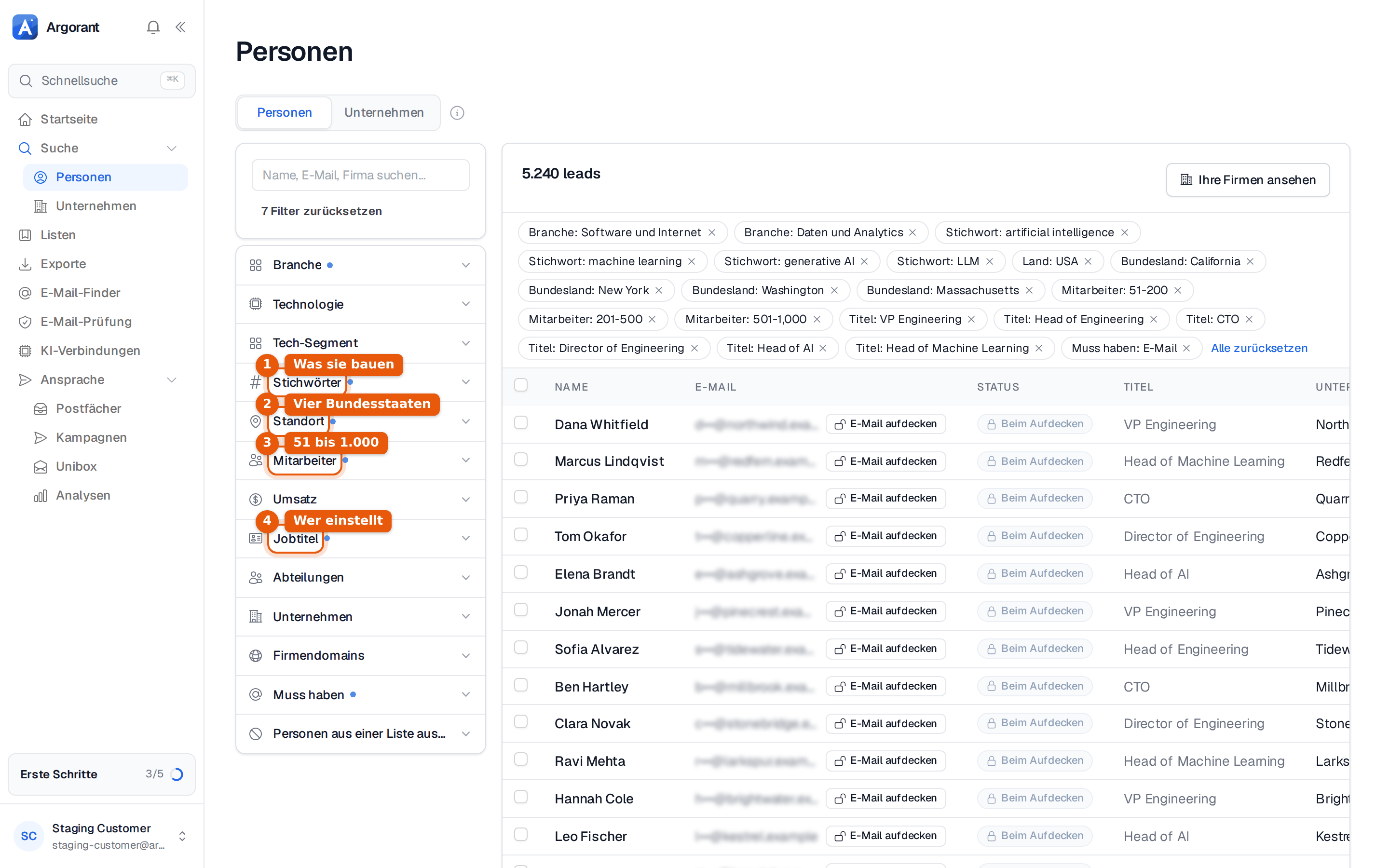The image size is (1389, 868).
Task: Open E-Mail-Prüfung in the sidebar
Action: click(102, 322)
